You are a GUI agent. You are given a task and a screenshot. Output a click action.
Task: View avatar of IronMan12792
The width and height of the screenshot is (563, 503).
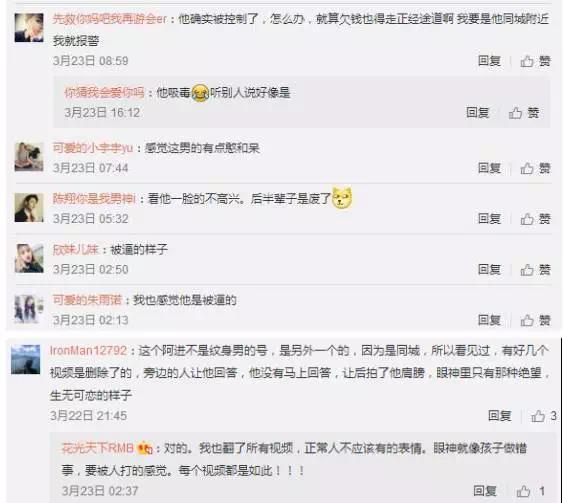pyautogui.click(x=25, y=359)
